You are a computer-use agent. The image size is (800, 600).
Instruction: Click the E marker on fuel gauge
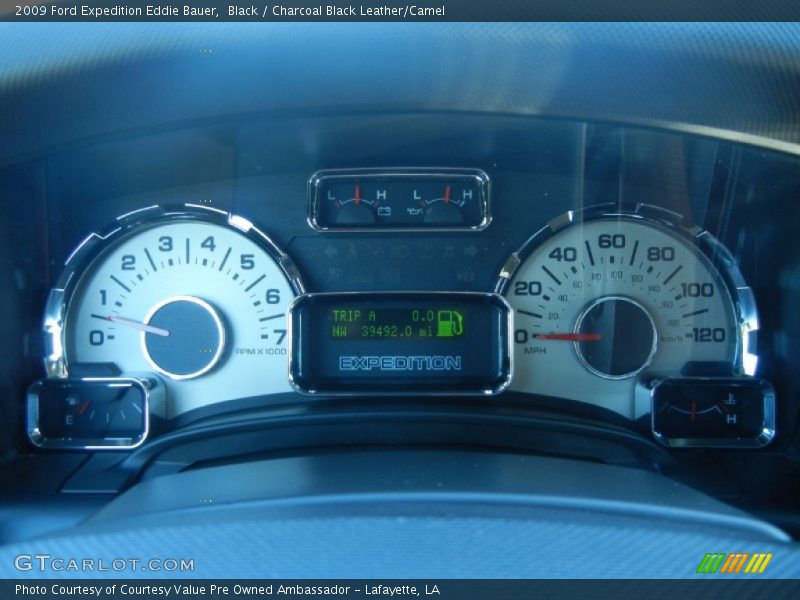[69, 420]
